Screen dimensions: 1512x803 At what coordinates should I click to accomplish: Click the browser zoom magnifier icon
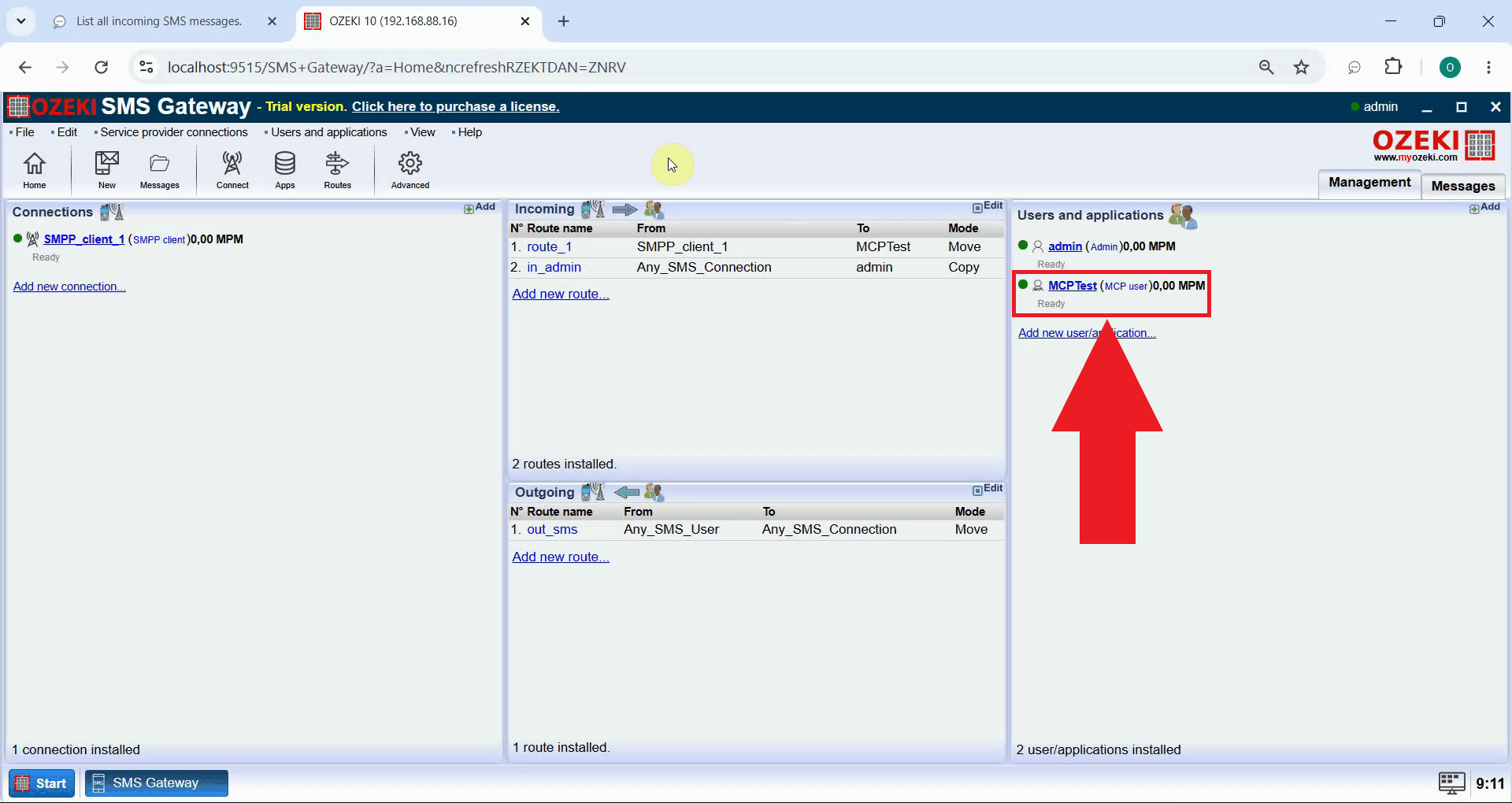point(1266,68)
